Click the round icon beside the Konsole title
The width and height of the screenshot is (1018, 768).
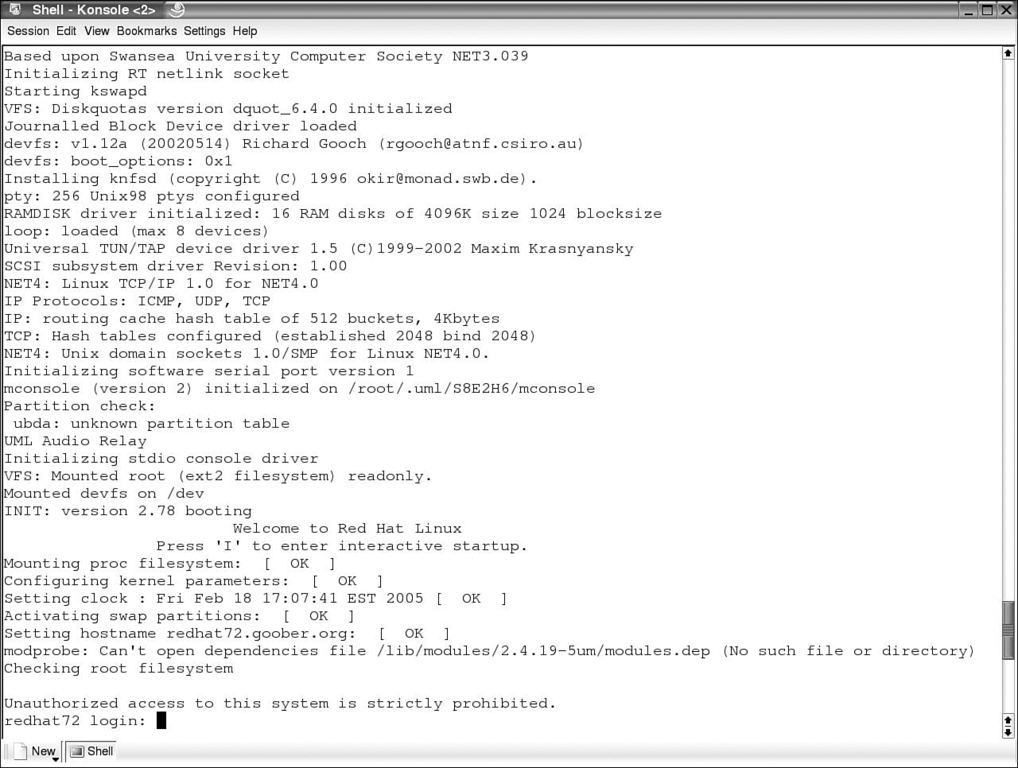coord(176,10)
